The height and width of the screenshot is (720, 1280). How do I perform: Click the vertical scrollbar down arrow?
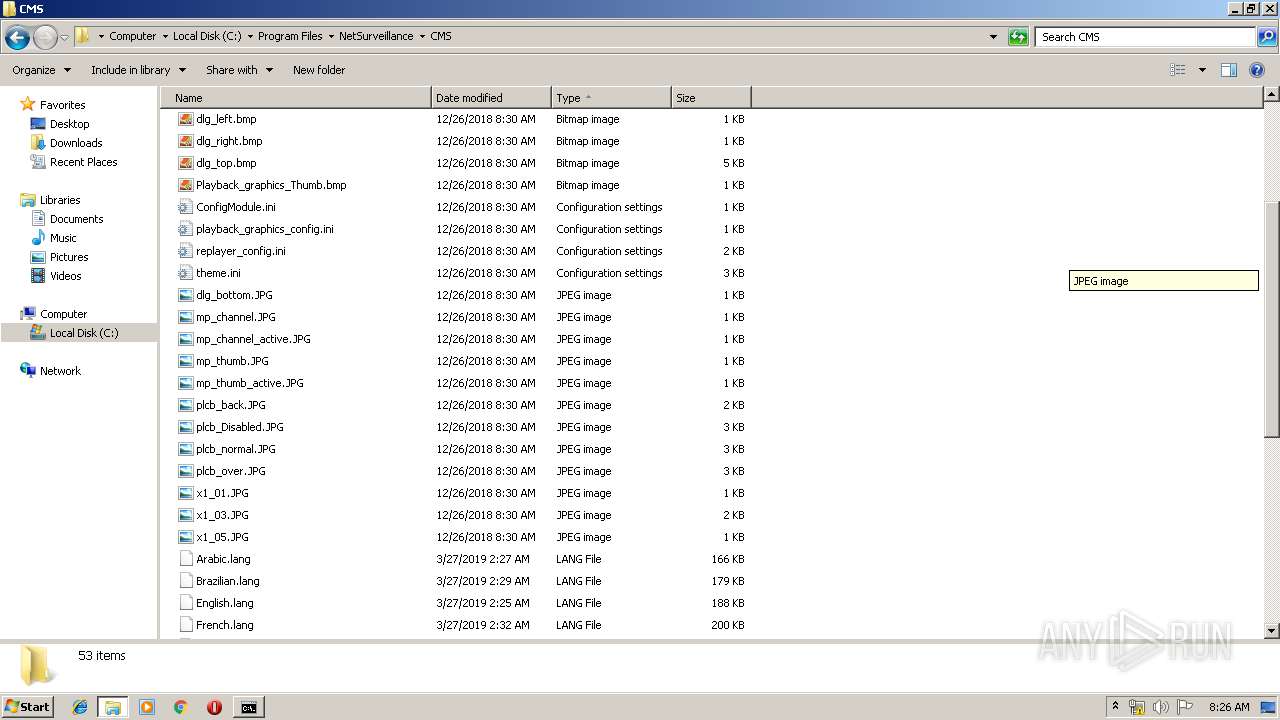point(1272,631)
